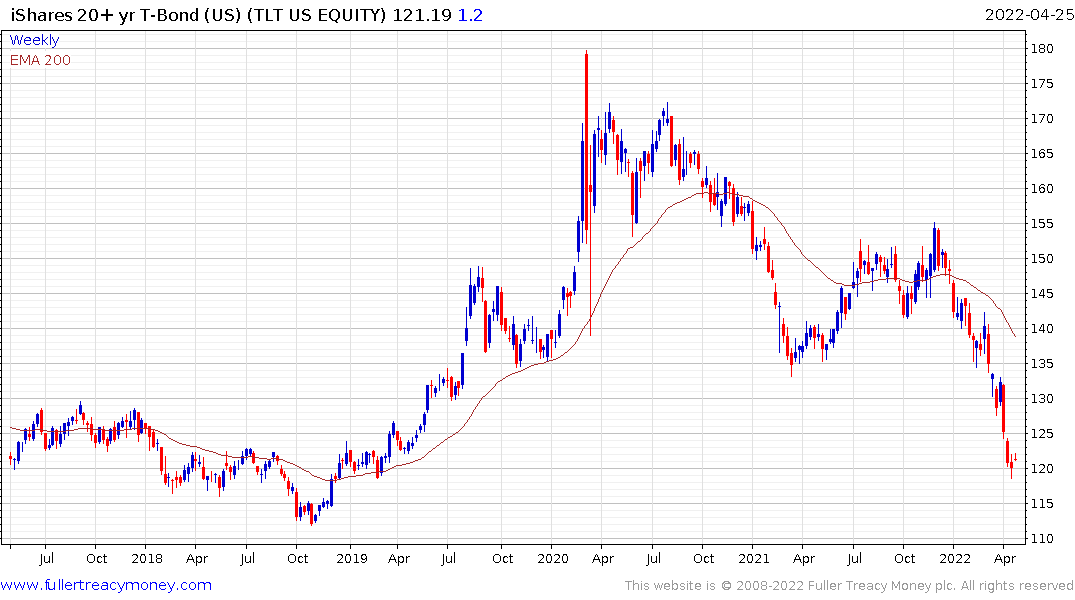Click the 160 price axis label

tap(1042, 189)
